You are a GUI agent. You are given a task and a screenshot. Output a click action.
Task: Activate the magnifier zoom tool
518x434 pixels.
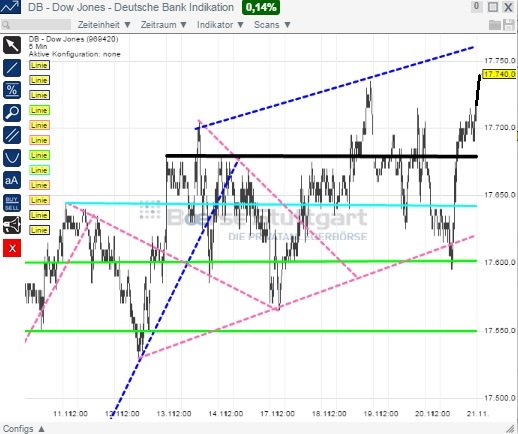tap(12, 113)
